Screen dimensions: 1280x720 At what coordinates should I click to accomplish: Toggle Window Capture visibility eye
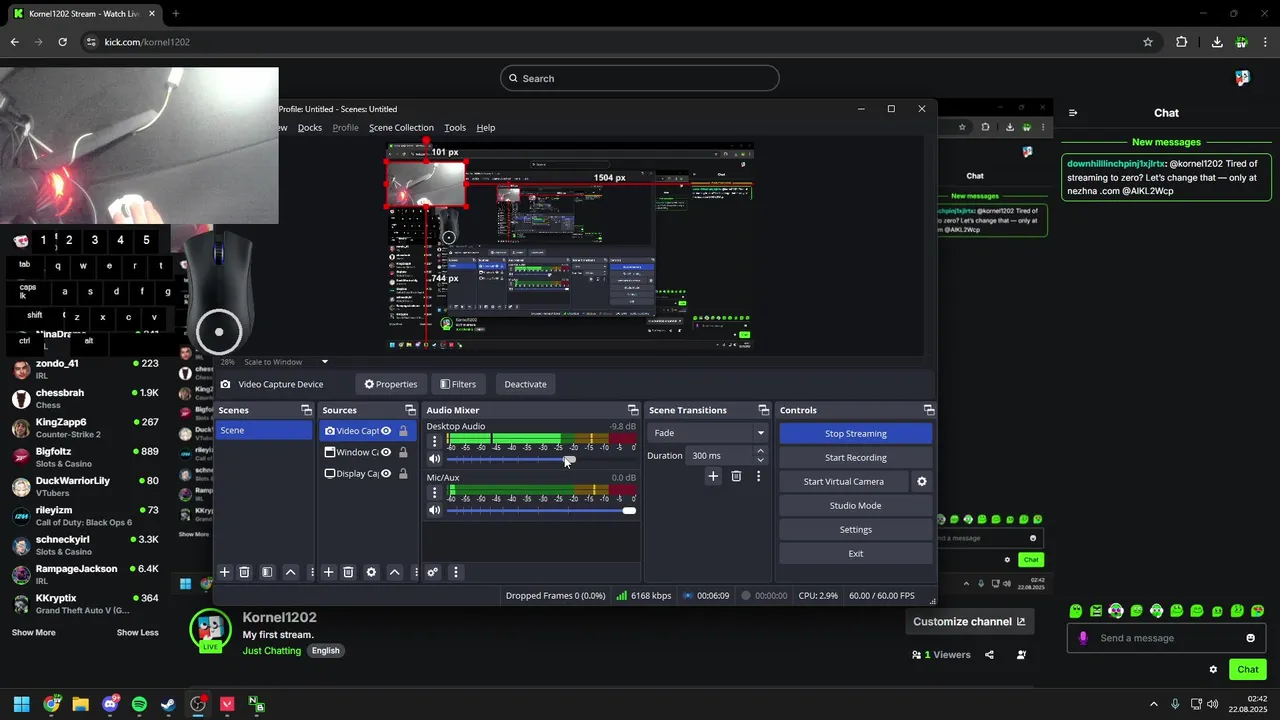386,452
